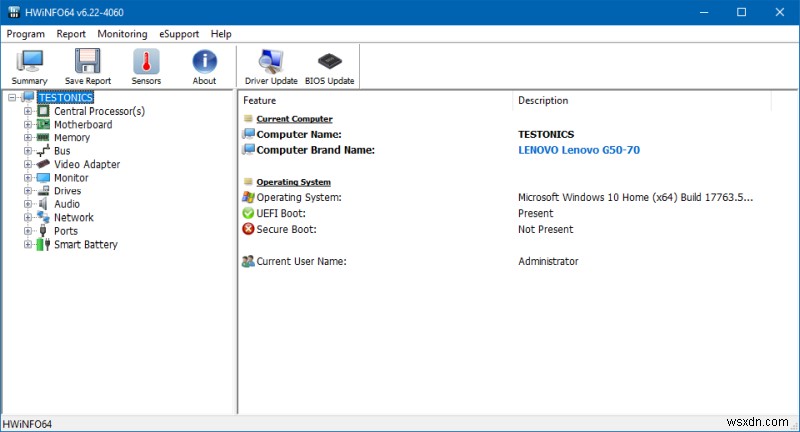
Task: Expand the Drives tree node
Action: tap(28, 191)
